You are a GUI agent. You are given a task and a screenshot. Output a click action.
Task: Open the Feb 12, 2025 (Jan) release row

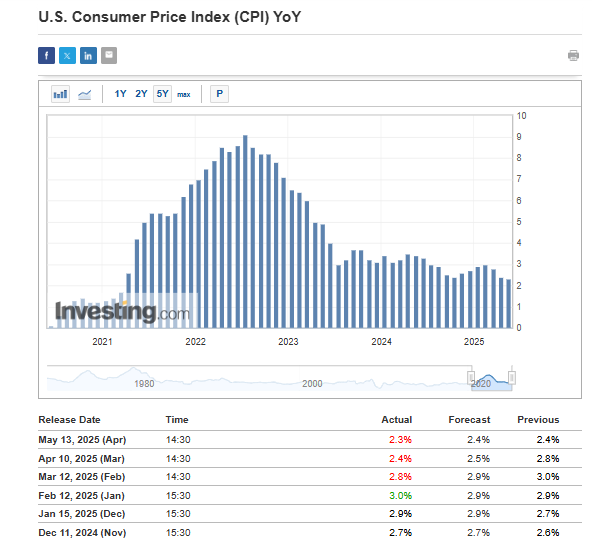310,495
